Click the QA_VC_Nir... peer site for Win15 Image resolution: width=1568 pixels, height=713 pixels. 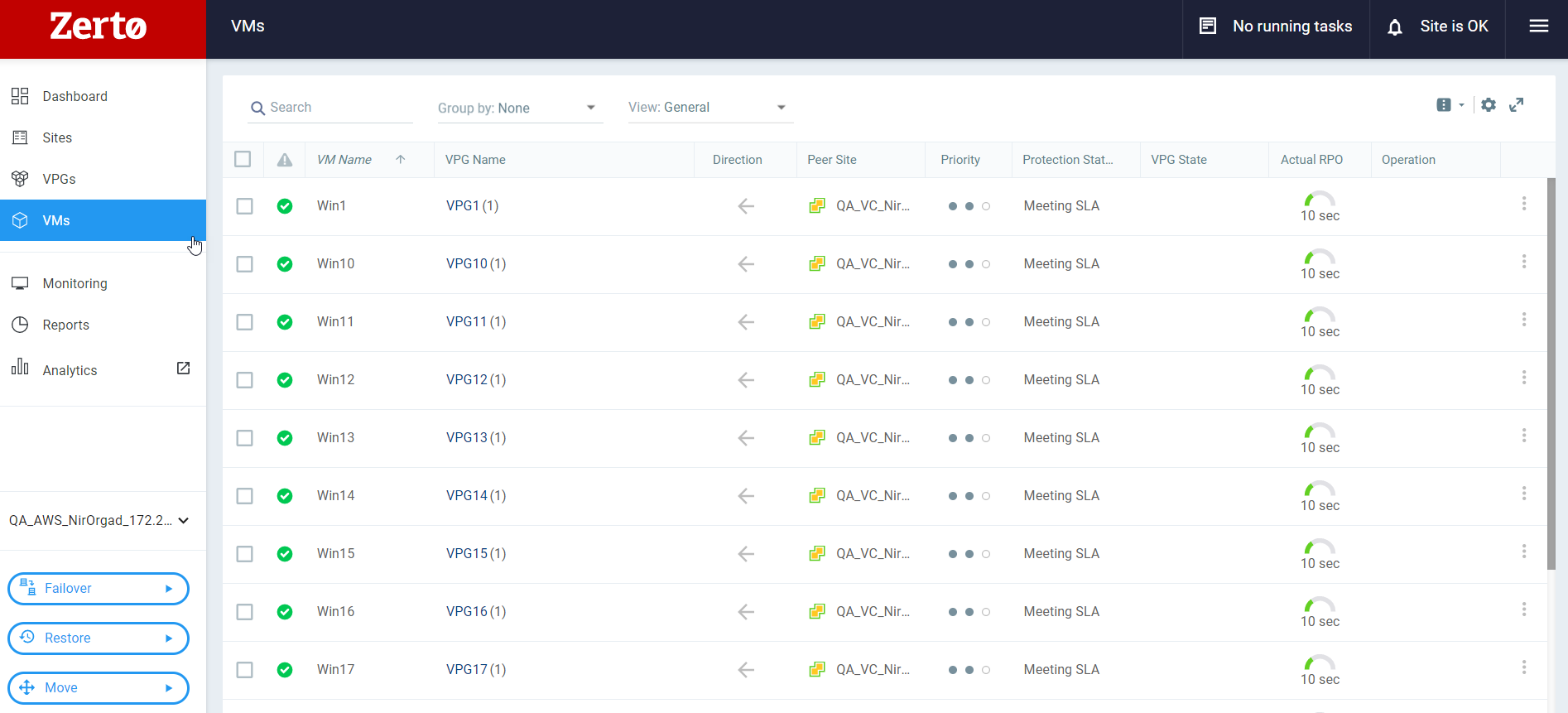(x=873, y=554)
